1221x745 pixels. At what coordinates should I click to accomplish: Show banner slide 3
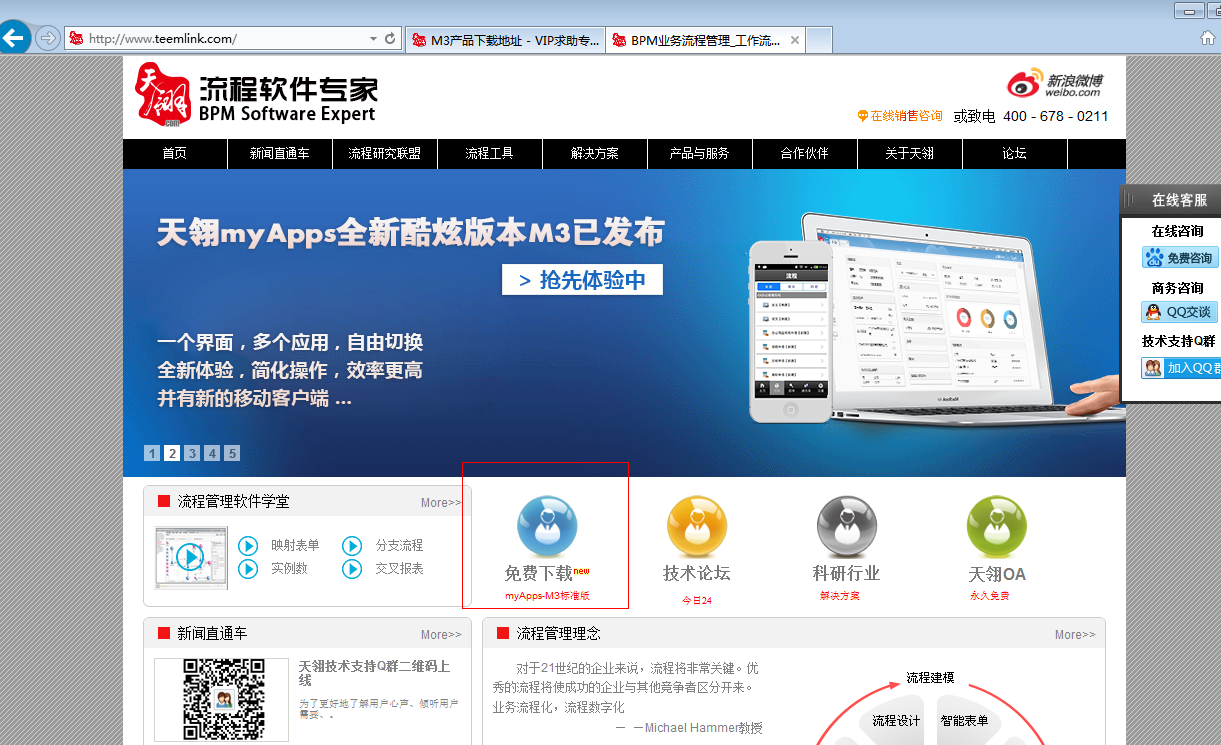[192, 453]
